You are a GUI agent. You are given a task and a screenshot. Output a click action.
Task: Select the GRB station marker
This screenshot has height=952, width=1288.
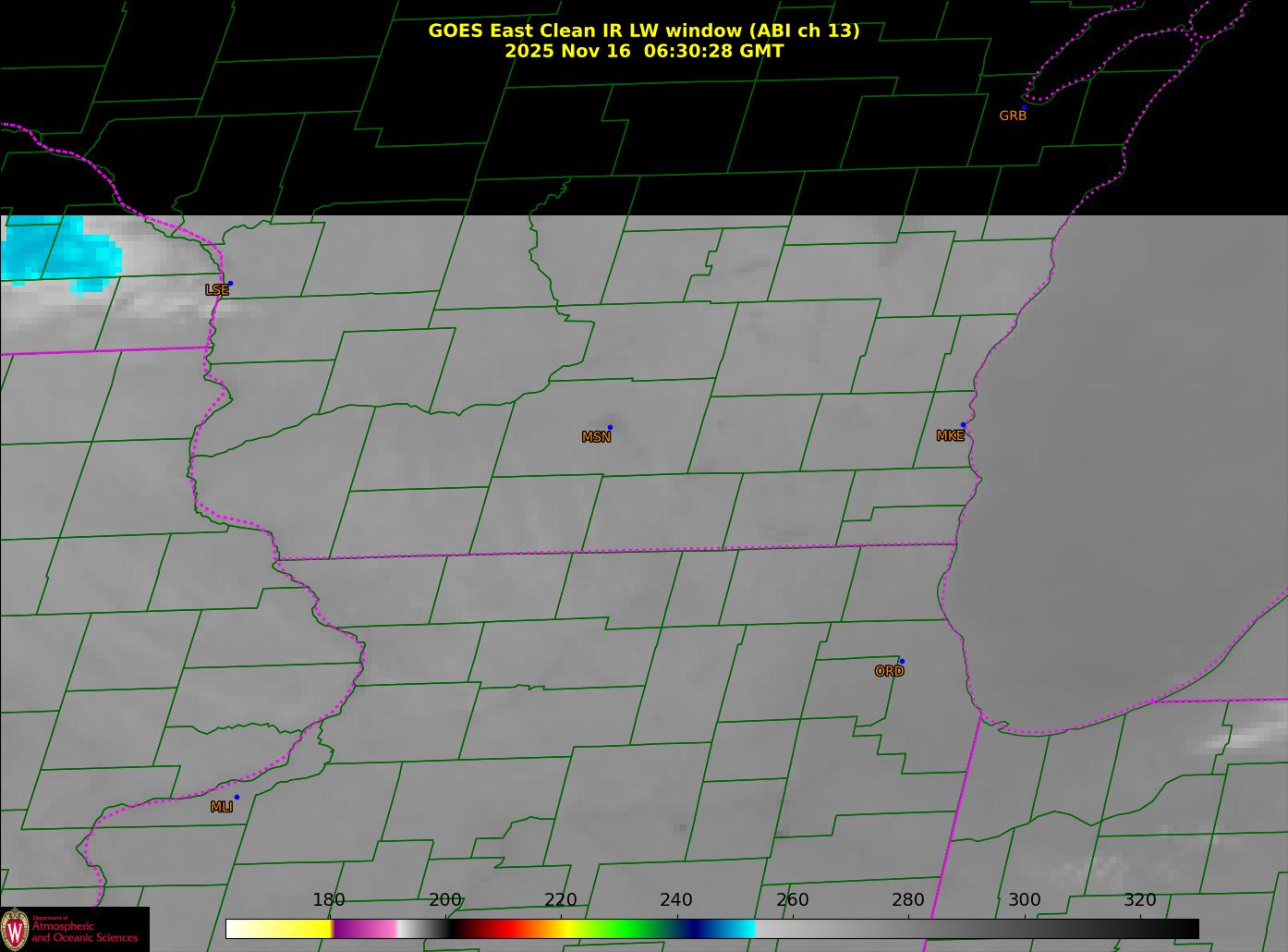(x=1024, y=107)
